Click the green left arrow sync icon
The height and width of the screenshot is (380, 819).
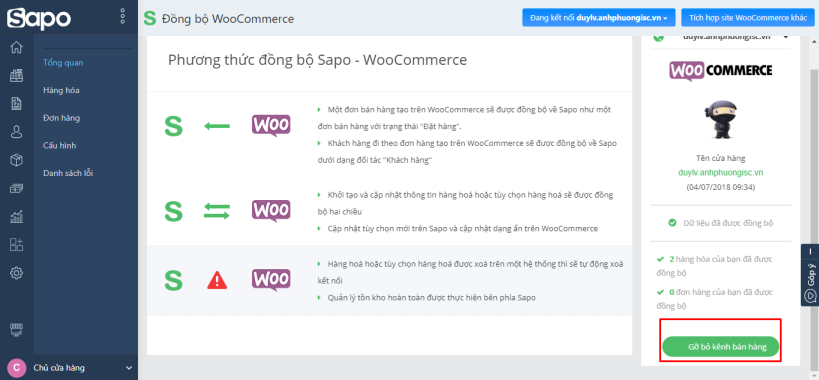217,126
